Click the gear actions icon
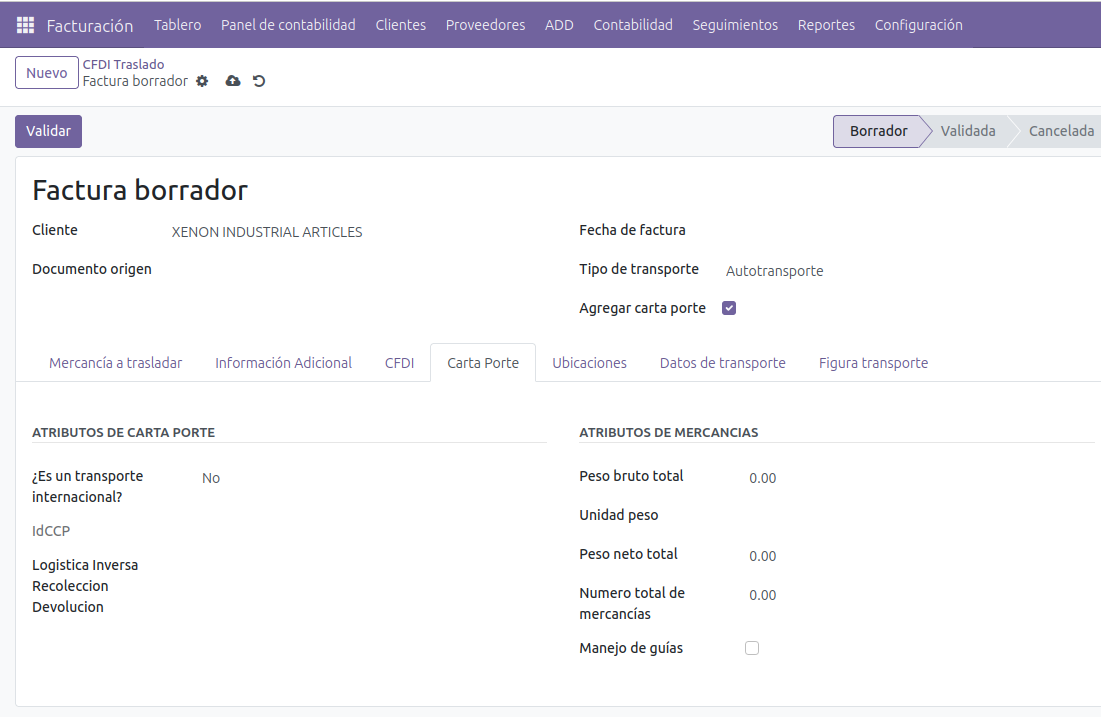 pos(202,81)
